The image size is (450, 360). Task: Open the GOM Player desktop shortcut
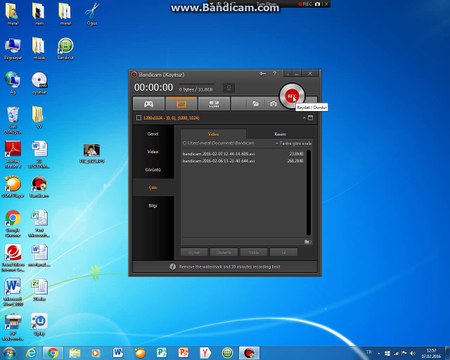tap(13, 187)
